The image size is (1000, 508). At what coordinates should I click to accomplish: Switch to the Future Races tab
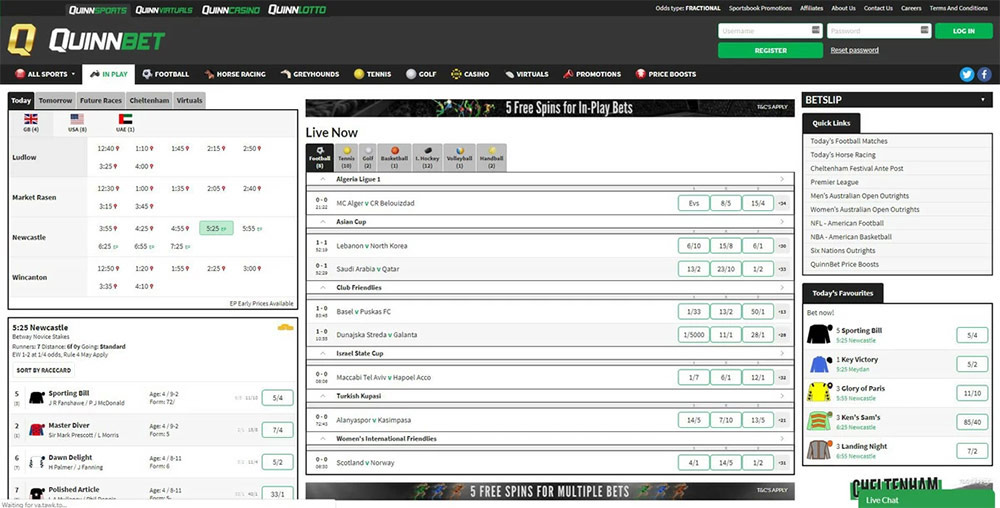coord(101,101)
